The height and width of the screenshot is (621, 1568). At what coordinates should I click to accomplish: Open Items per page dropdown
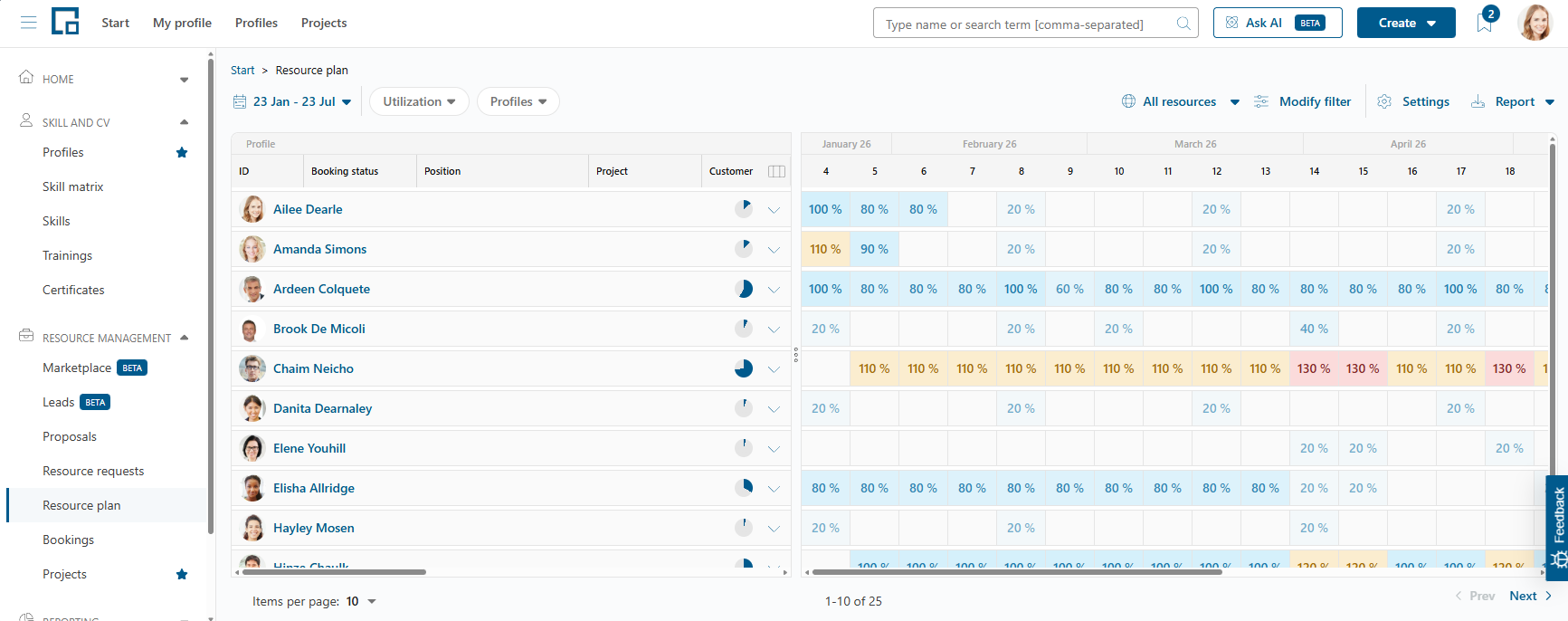pyautogui.click(x=361, y=601)
